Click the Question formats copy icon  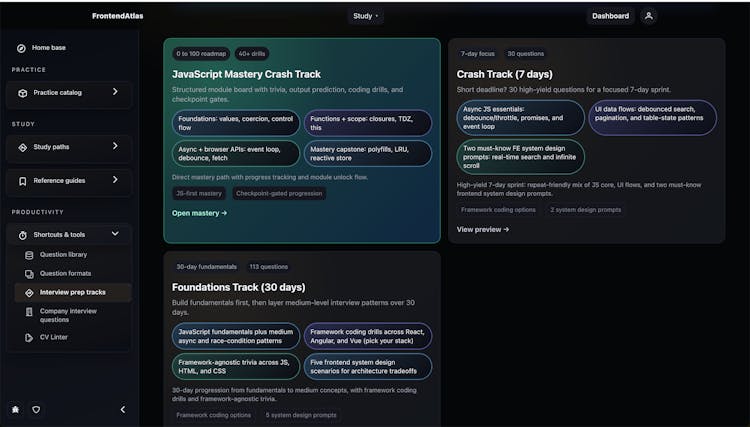(29, 274)
